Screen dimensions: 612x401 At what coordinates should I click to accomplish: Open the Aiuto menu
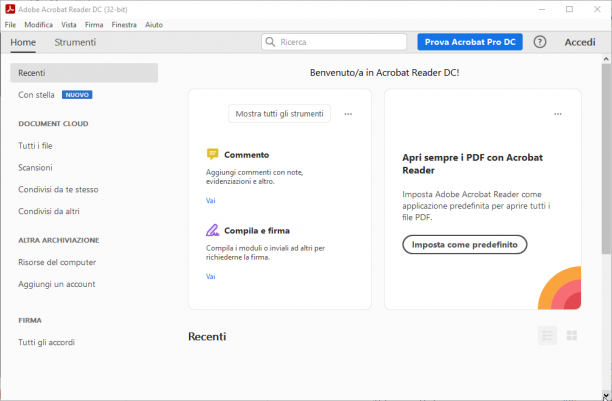point(154,25)
